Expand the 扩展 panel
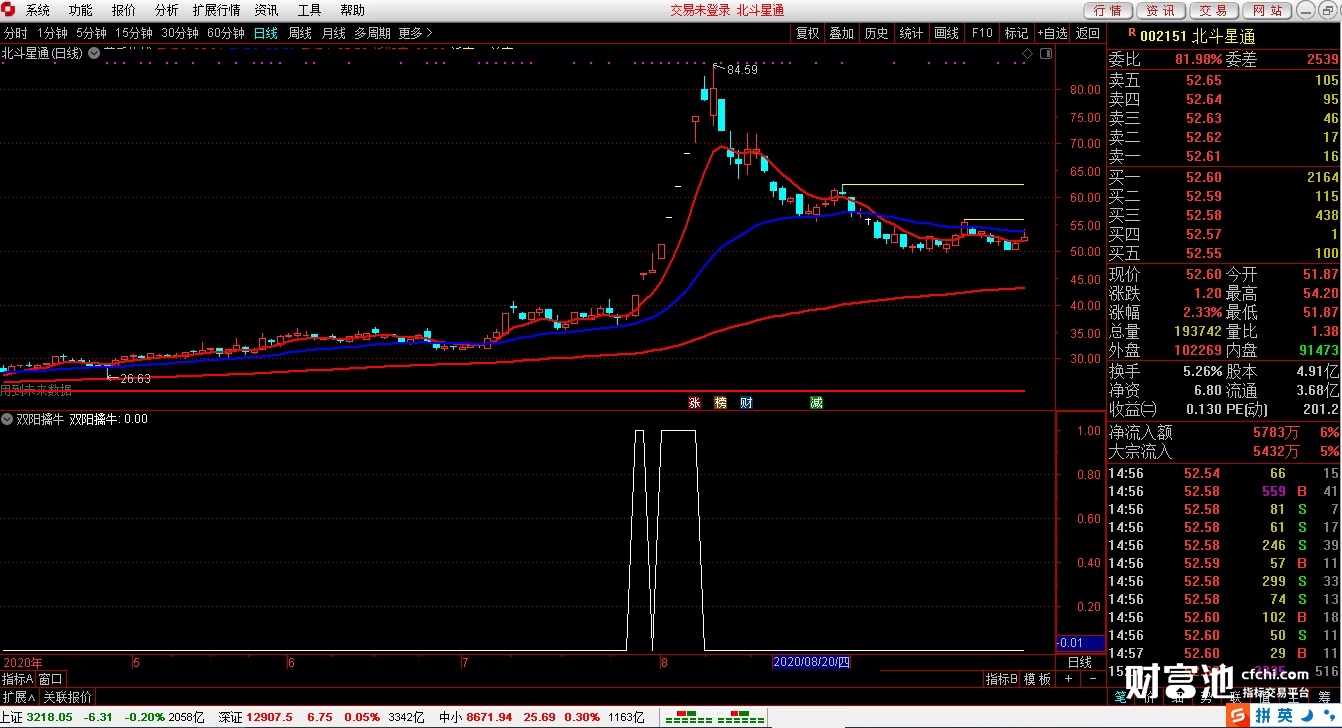This screenshot has width=1342, height=728. (20, 697)
